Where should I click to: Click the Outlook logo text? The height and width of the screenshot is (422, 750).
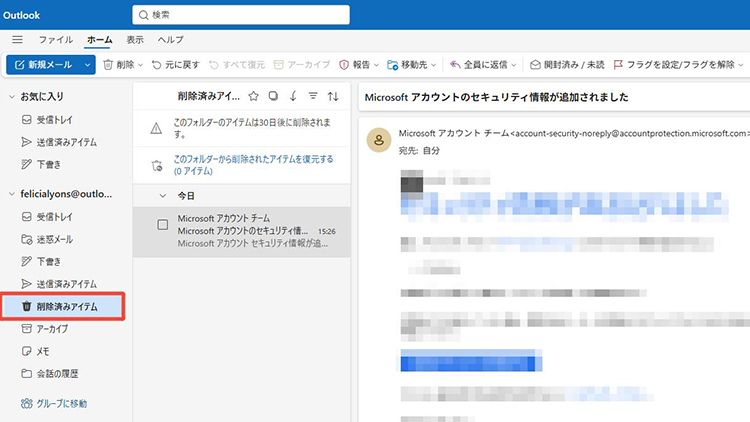tap(22, 15)
